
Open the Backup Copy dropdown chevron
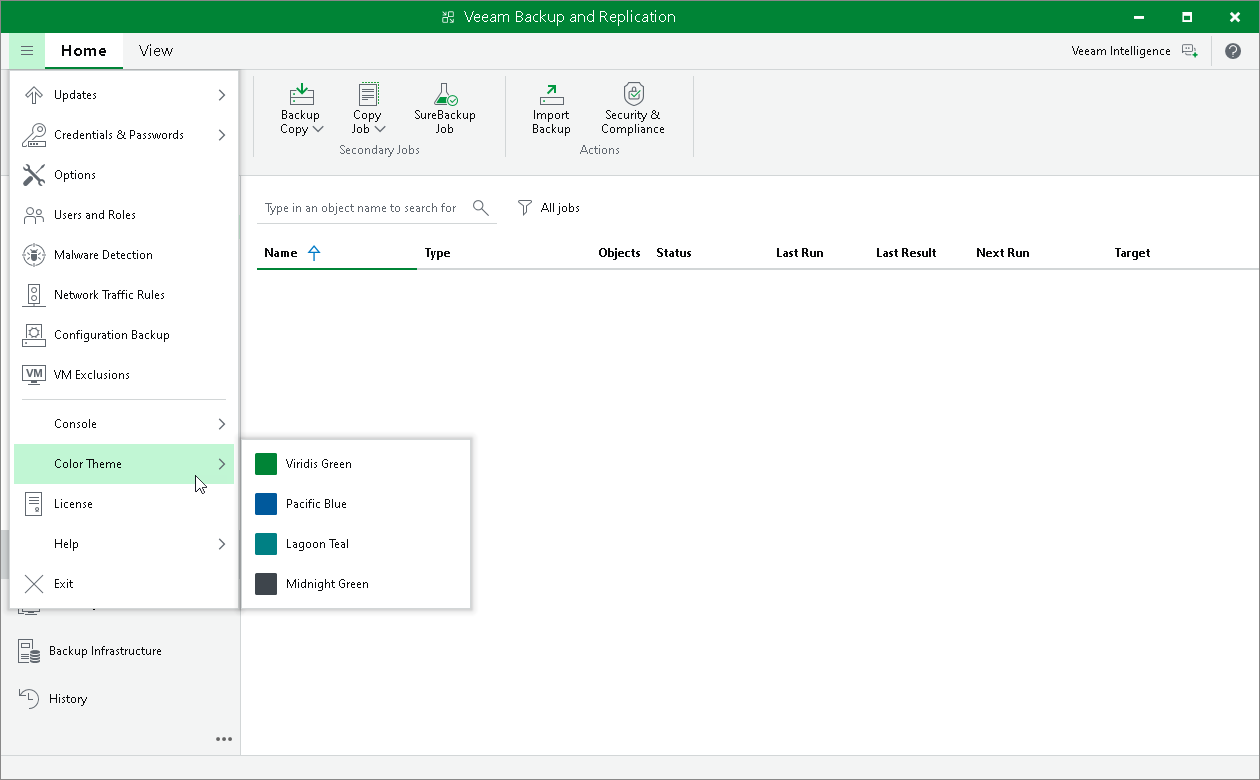click(x=317, y=129)
